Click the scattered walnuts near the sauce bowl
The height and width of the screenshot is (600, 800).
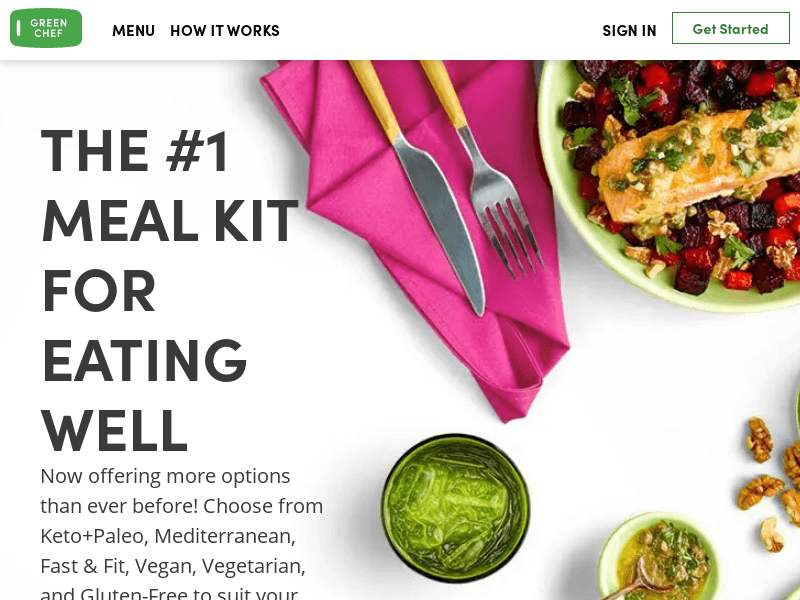[770, 482]
